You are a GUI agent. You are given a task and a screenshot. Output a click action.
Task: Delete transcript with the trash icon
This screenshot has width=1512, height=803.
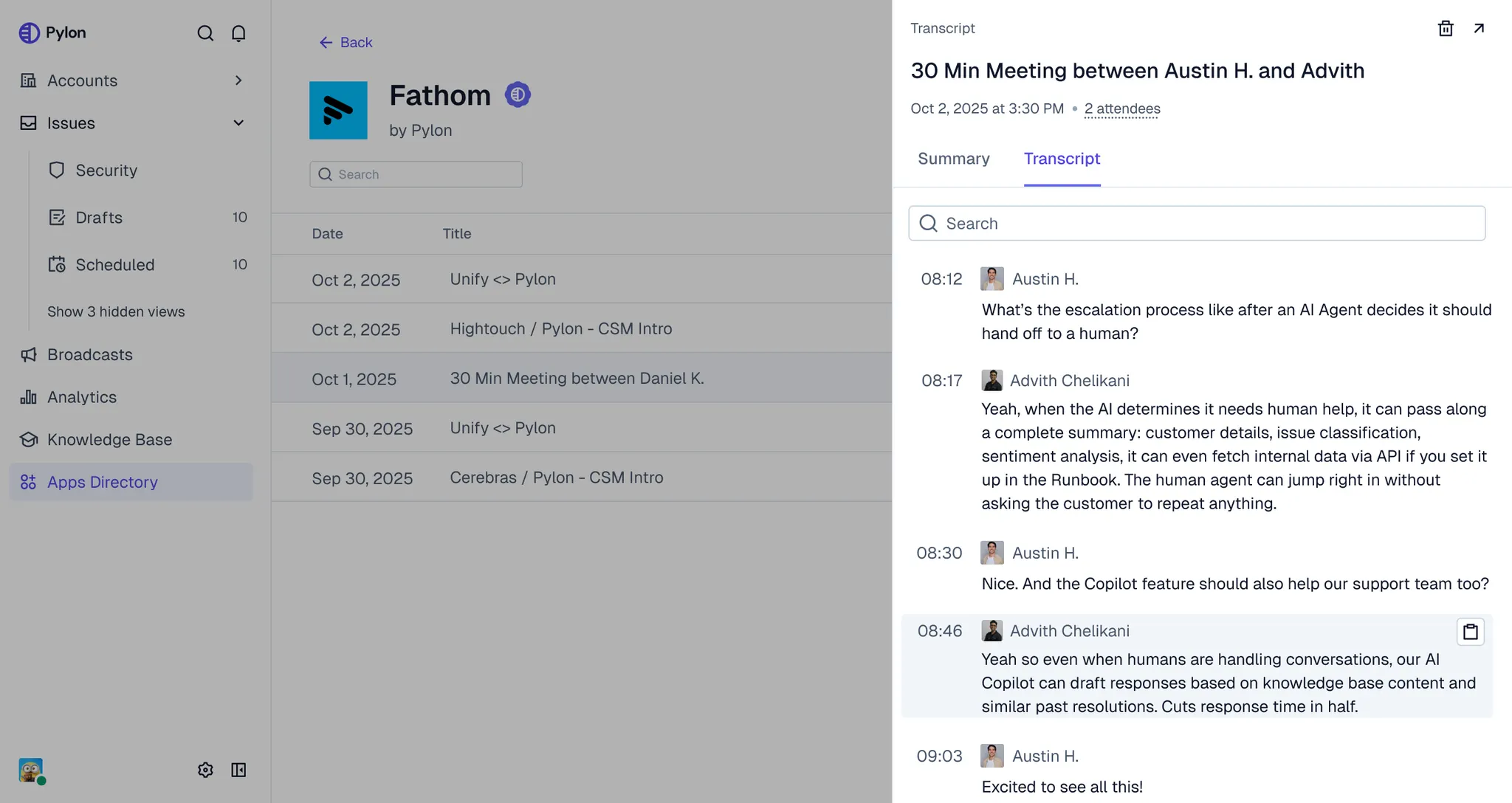click(x=1446, y=29)
